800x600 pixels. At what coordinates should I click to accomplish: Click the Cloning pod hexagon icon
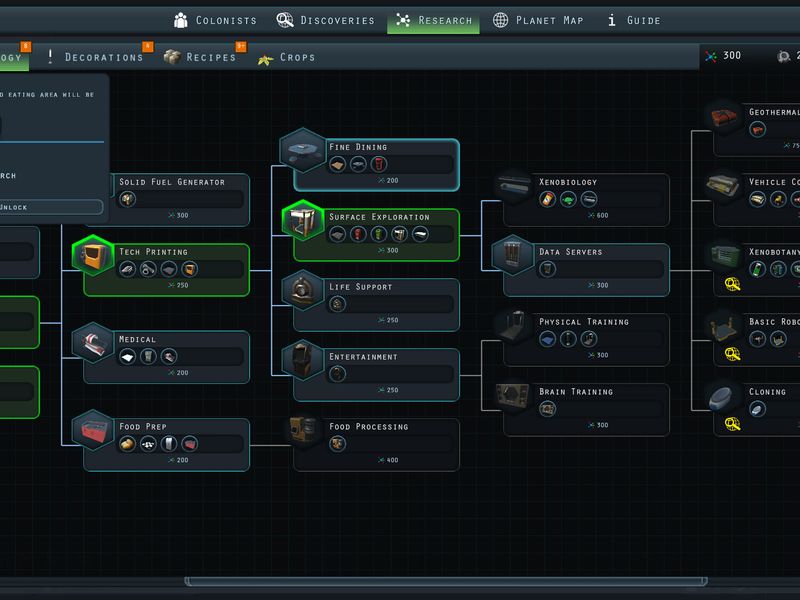point(723,397)
